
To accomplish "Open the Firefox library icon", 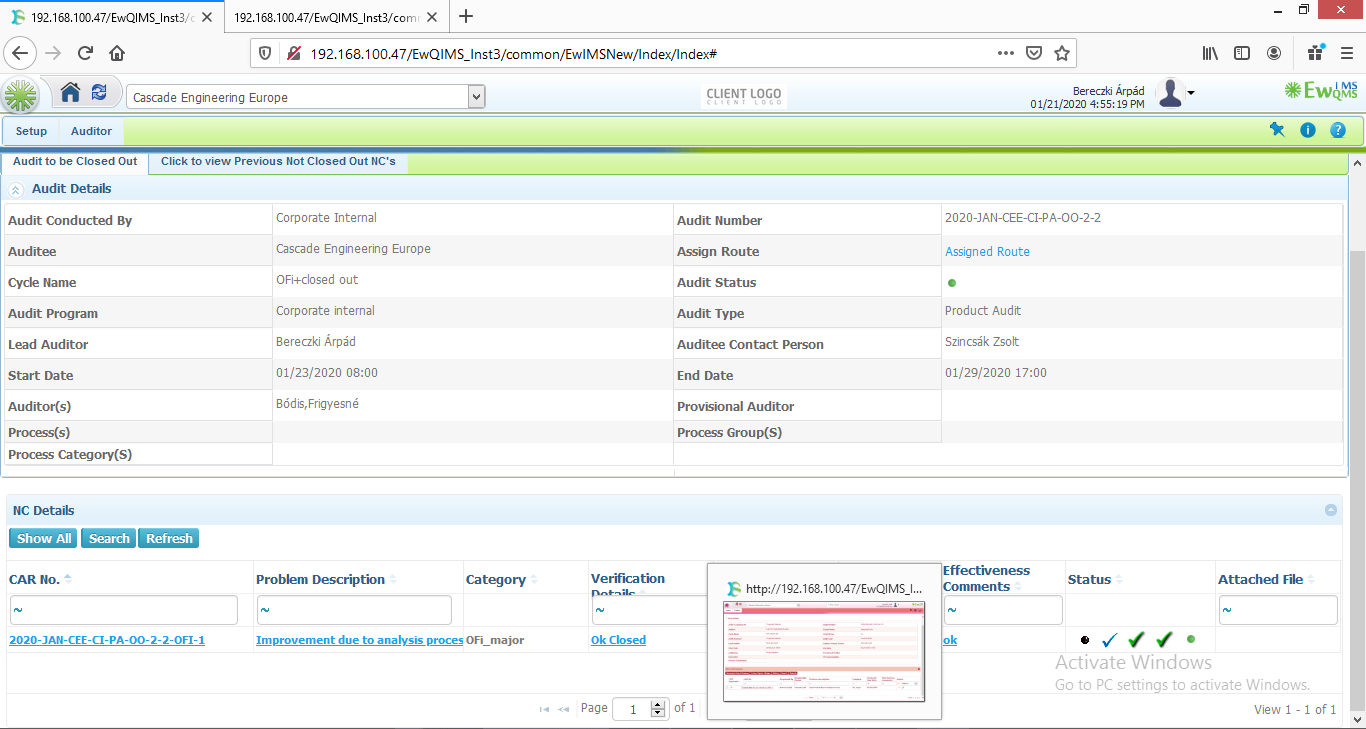I will coord(1210,53).
